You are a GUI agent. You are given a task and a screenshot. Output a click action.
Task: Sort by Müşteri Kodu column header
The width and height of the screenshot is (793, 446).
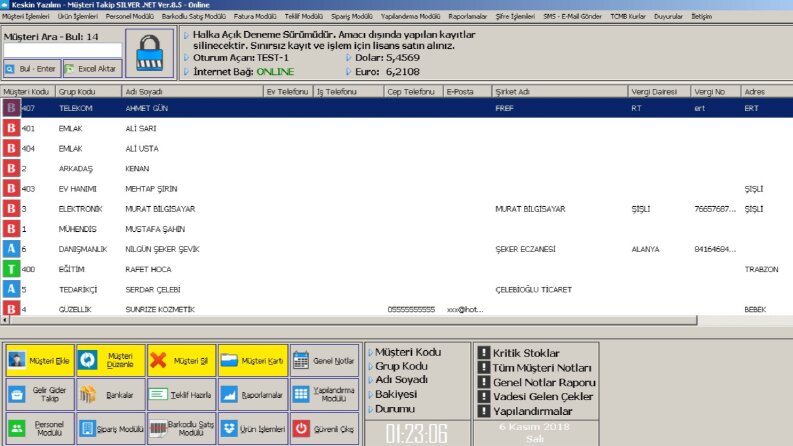[27, 92]
